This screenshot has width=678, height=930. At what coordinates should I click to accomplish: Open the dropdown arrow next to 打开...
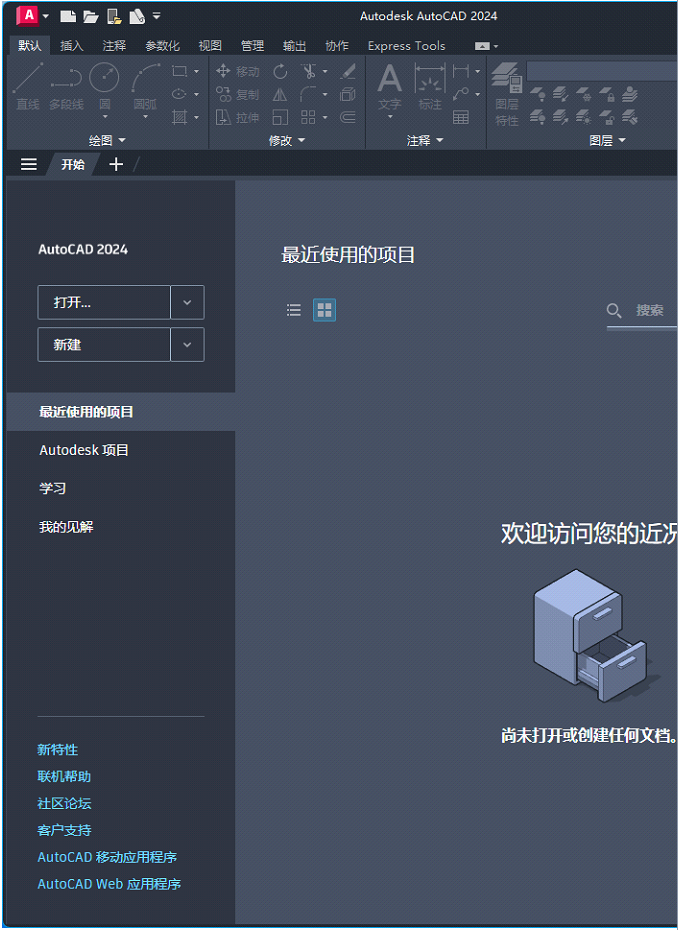[x=187, y=302]
